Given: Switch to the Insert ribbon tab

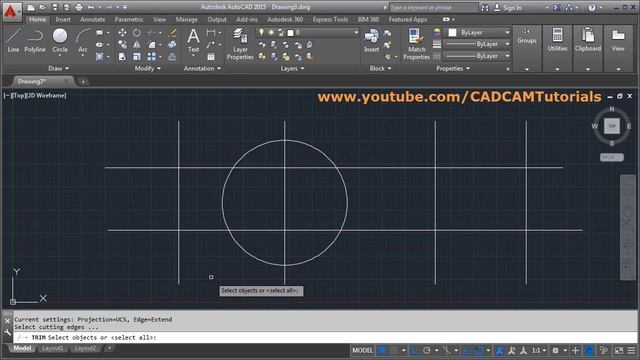Looking at the screenshot, I should point(63,19).
